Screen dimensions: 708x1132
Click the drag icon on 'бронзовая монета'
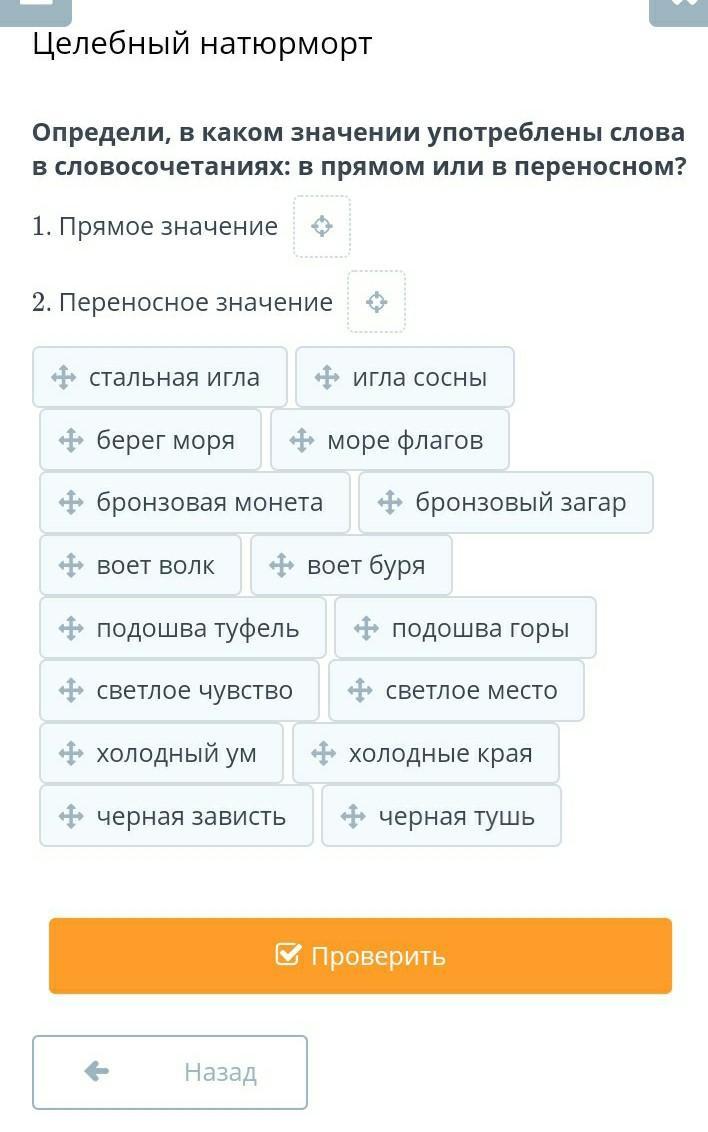(71, 502)
